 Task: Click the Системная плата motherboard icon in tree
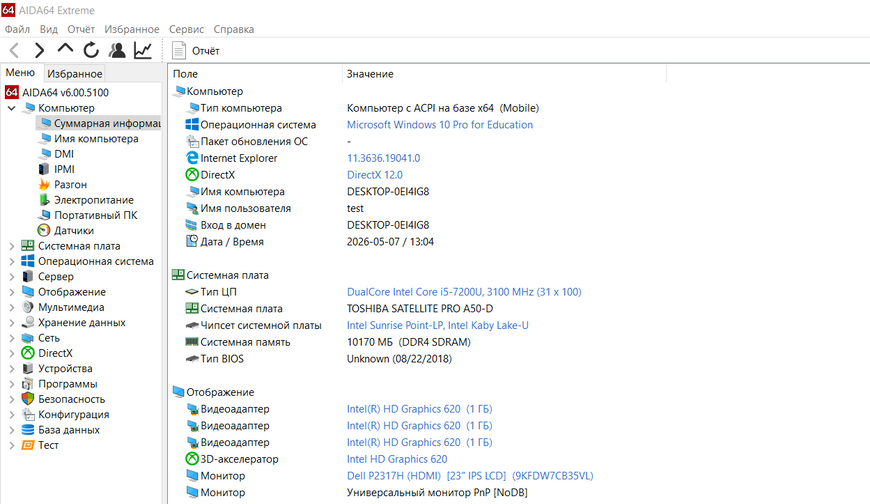tap(28, 245)
